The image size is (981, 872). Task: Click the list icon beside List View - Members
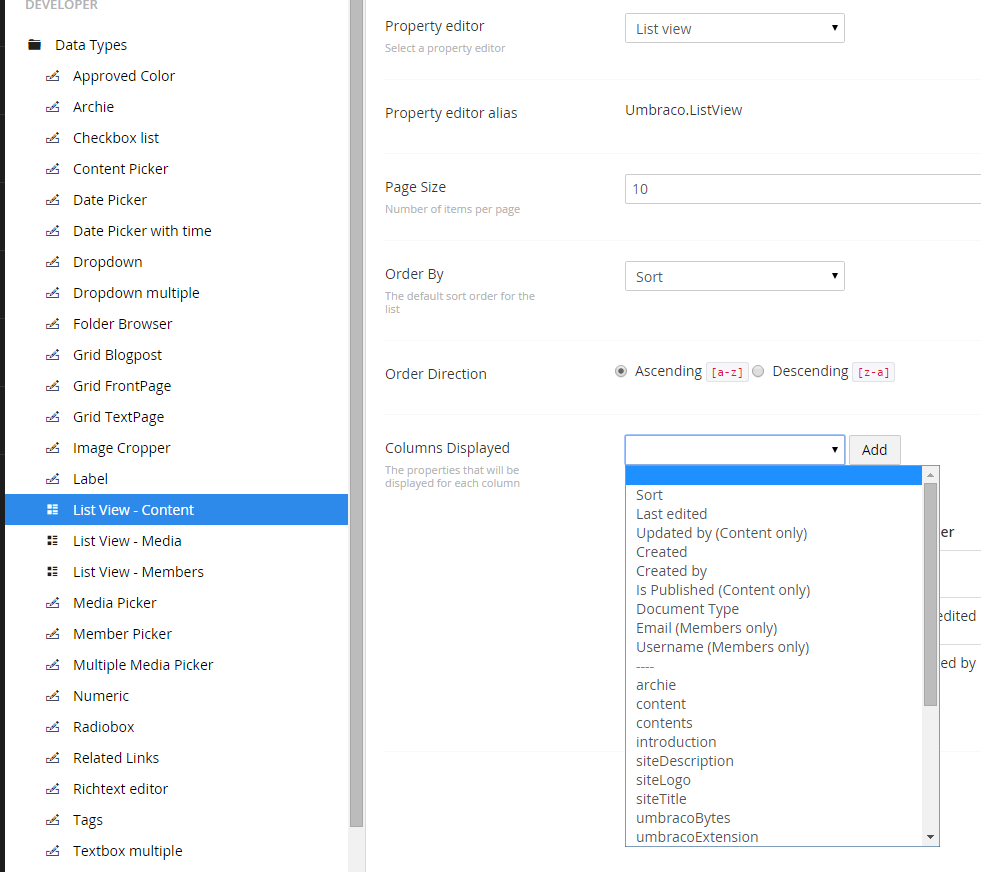(x=53, y=572)
